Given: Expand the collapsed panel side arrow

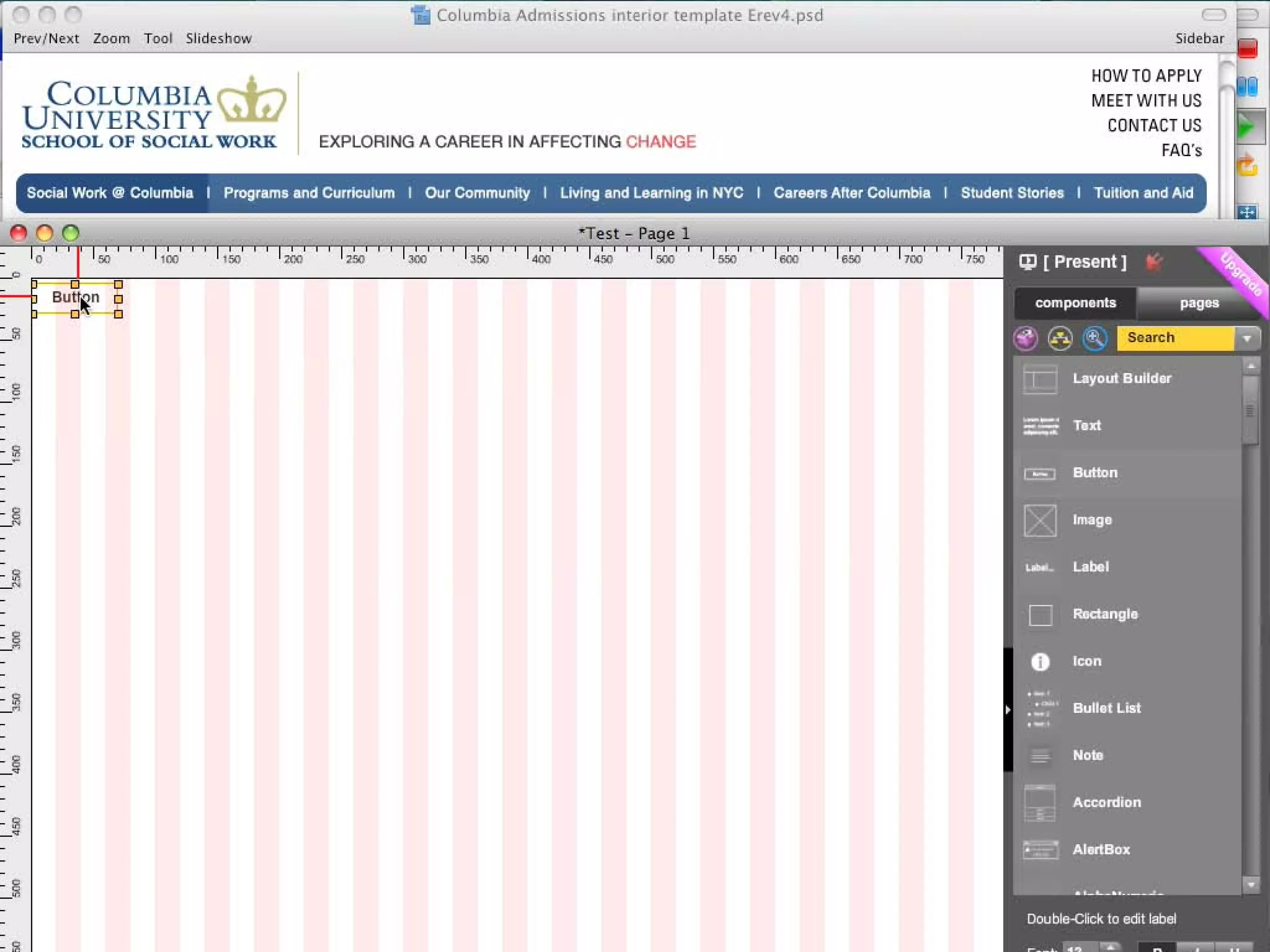Looking at the screenshot, I should click(1008, 709).
